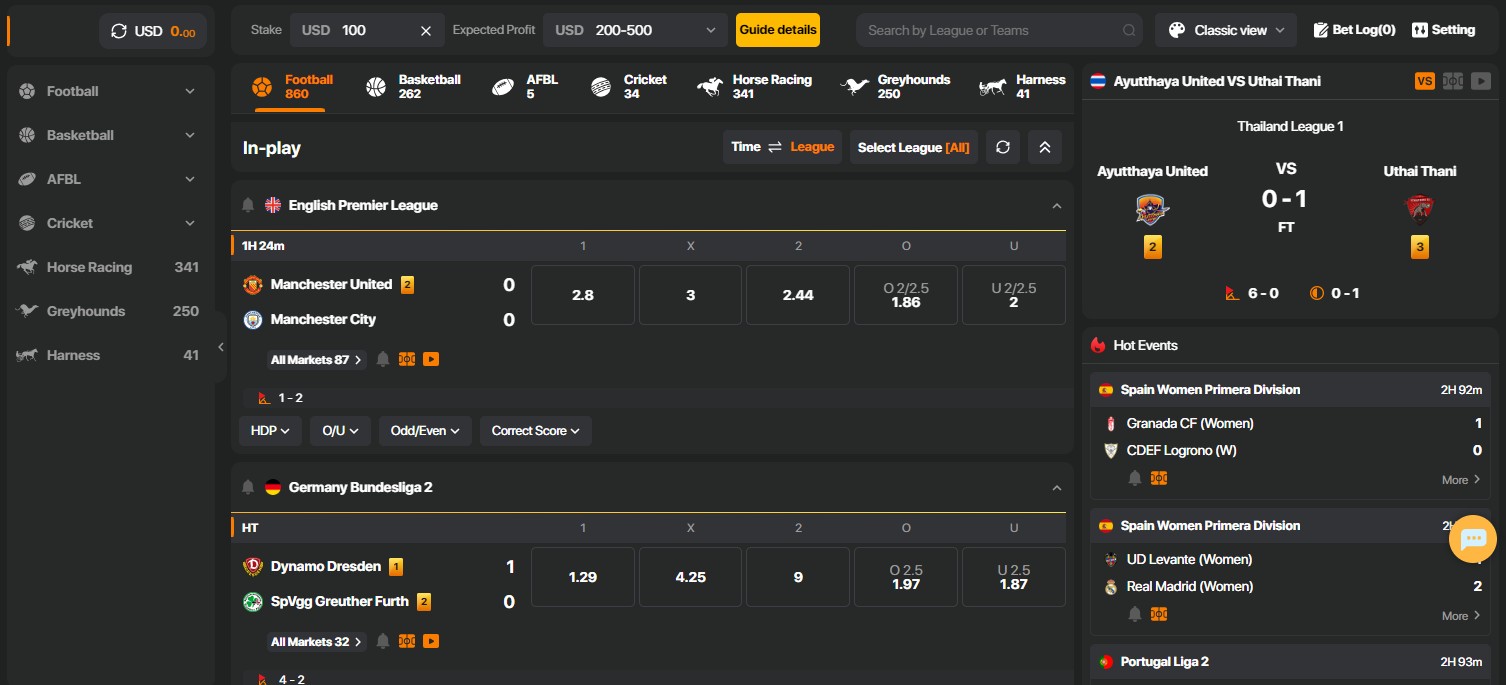Select the Horse Racing sport icon
The width and height of the screenshot is (1506, 685).
710,86
